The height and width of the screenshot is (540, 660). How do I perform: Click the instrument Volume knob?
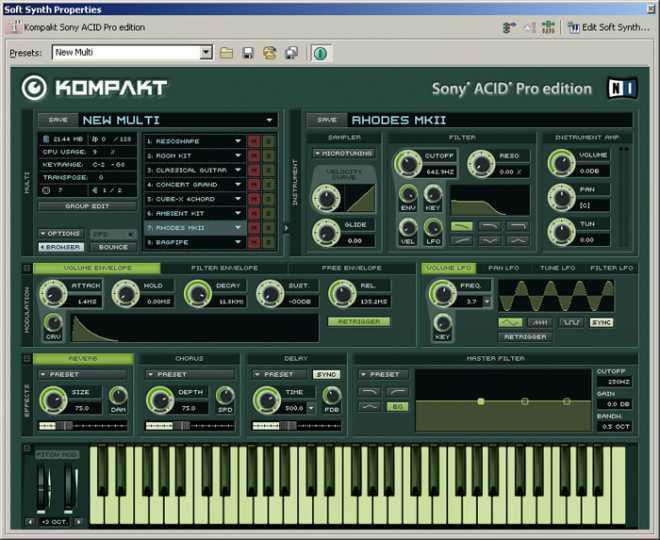[x=561, y=163]
